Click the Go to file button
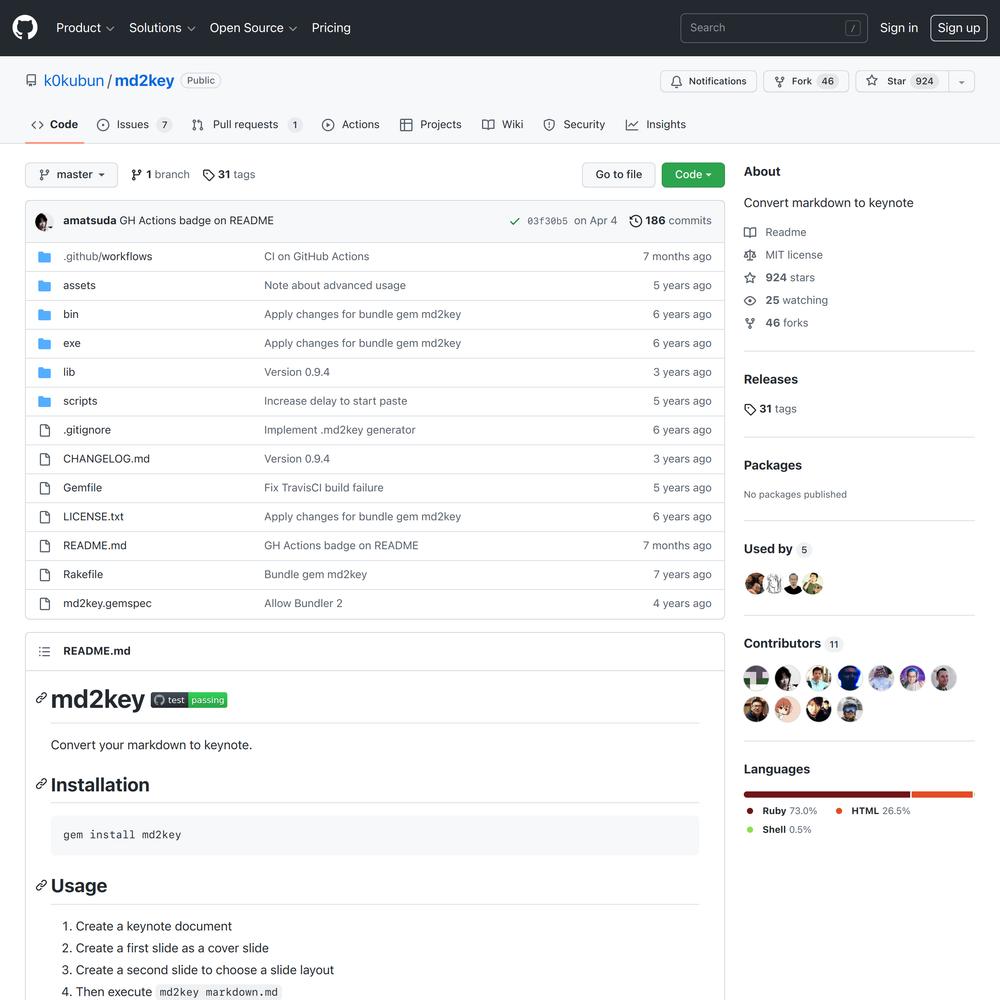 coord(619,175)
